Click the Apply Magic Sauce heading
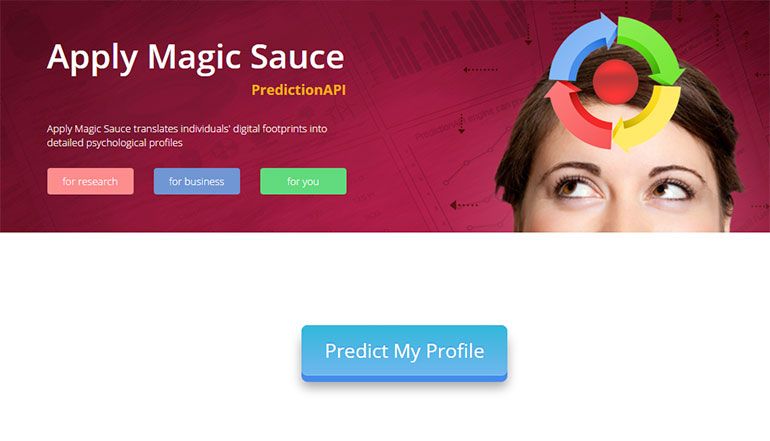Image resolution: width=770 pixels, height=441 pixels. pyautogui.click(x=195, y=58)
